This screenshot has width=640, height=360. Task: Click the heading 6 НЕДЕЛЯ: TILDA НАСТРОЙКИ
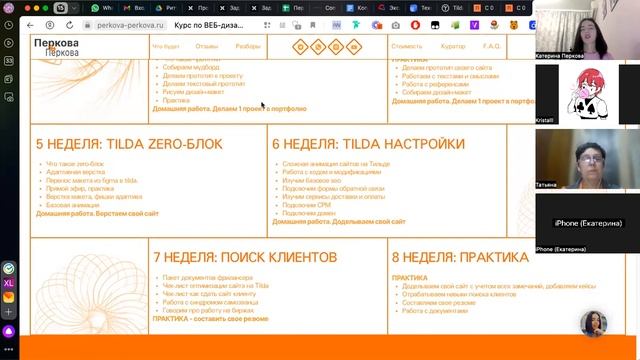pos(368,144)
